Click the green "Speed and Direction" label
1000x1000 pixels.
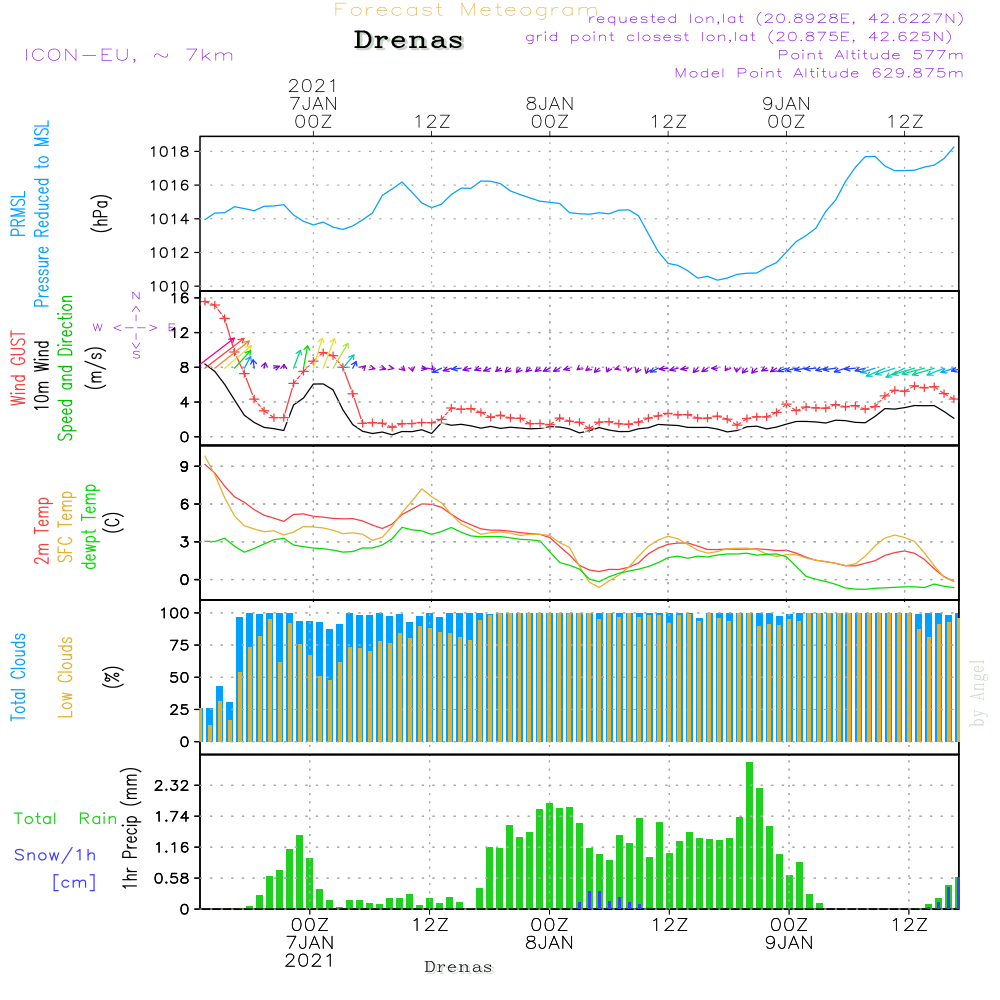66,368
